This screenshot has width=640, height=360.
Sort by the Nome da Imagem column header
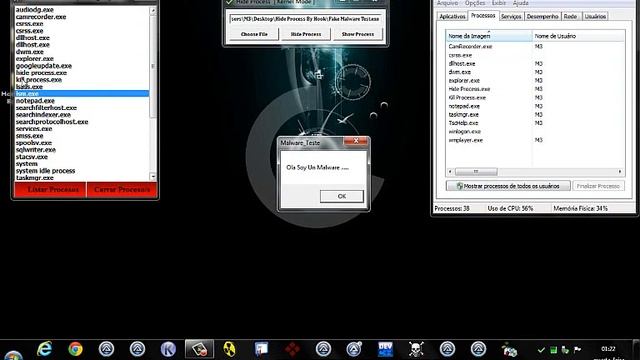coord(489,36)
